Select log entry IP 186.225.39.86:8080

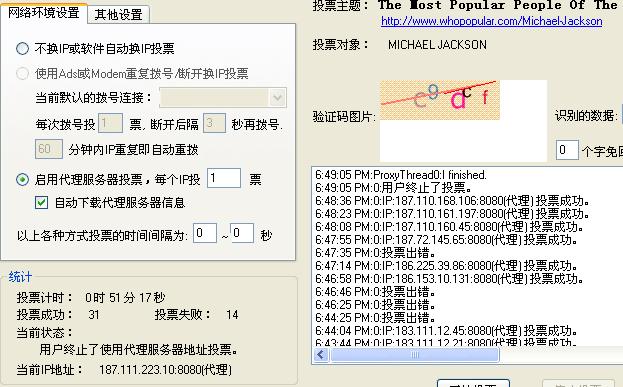[x=447, y=266]
